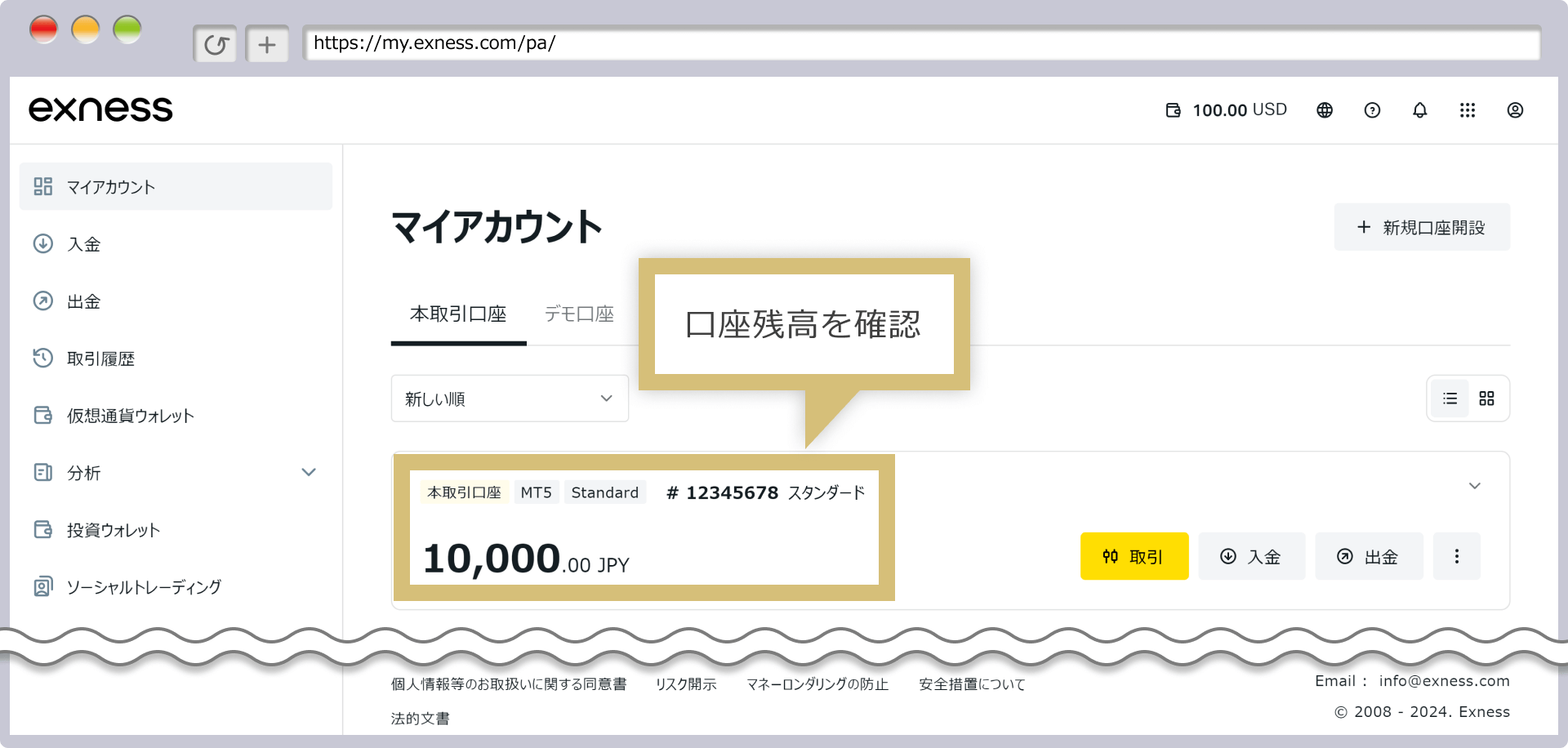Click the info@exness.com email link
Screen dimensions: 1568x748
1444,681
